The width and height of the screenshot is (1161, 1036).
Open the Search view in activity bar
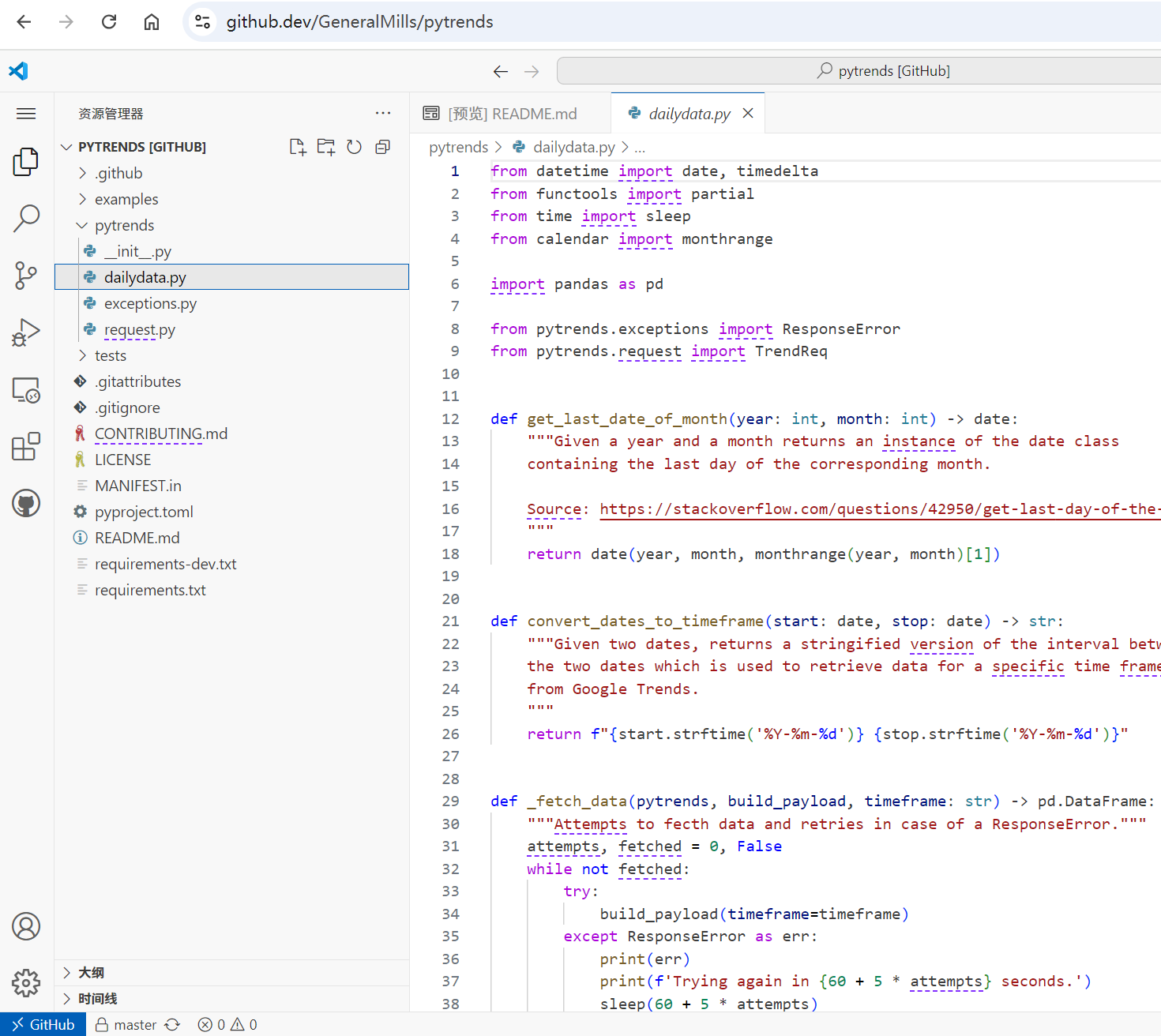[26, 218]
